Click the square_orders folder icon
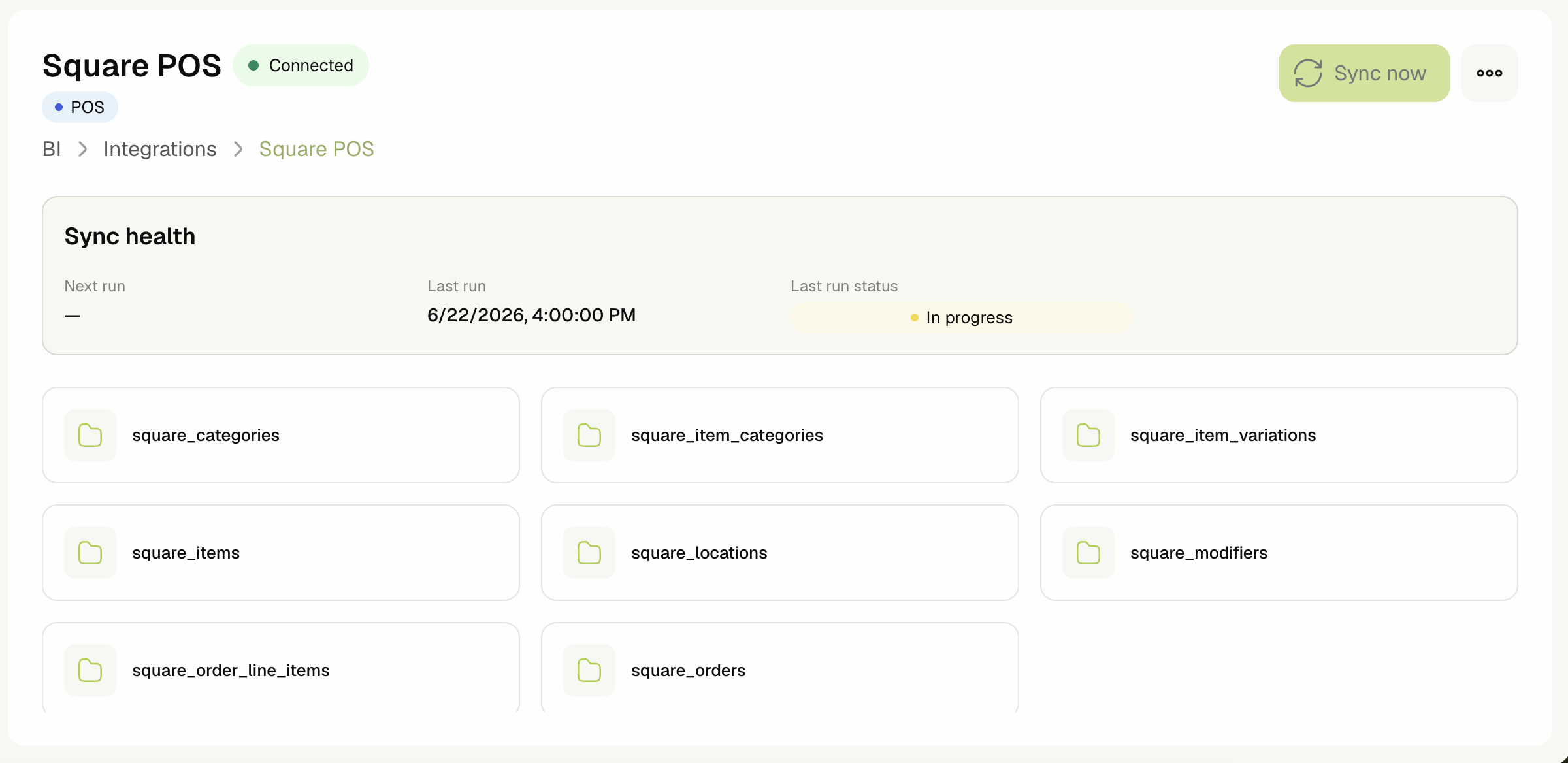Image resolution: width=1568 pixels, height=763 pixels. click(589, 670)
